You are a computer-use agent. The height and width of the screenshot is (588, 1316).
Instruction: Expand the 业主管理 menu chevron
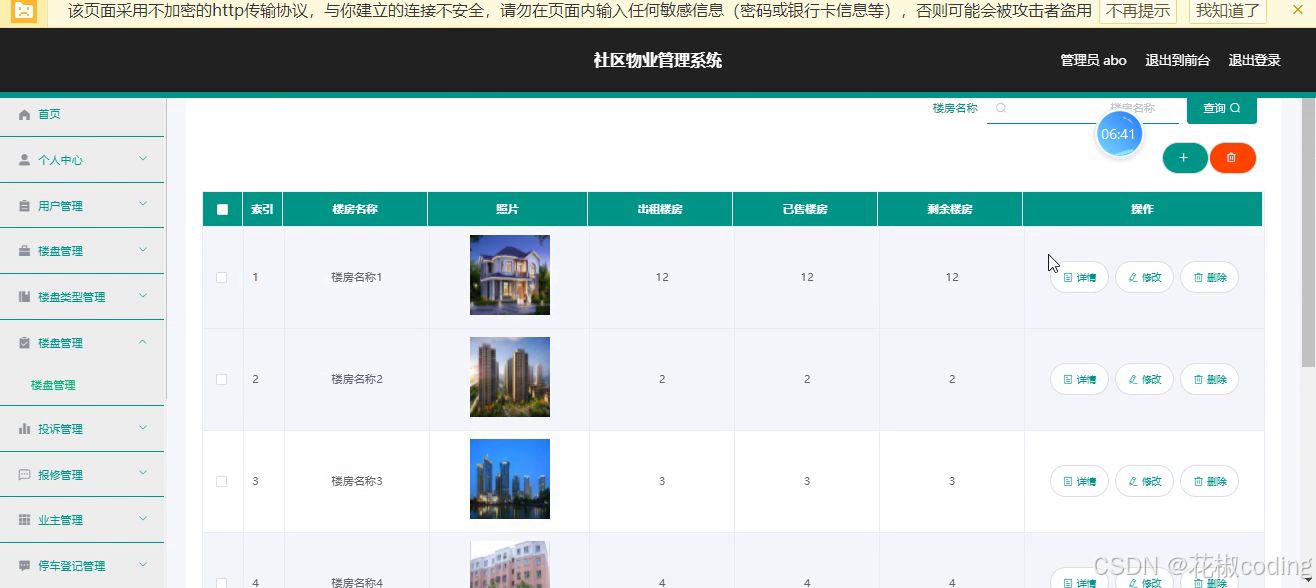142,519
